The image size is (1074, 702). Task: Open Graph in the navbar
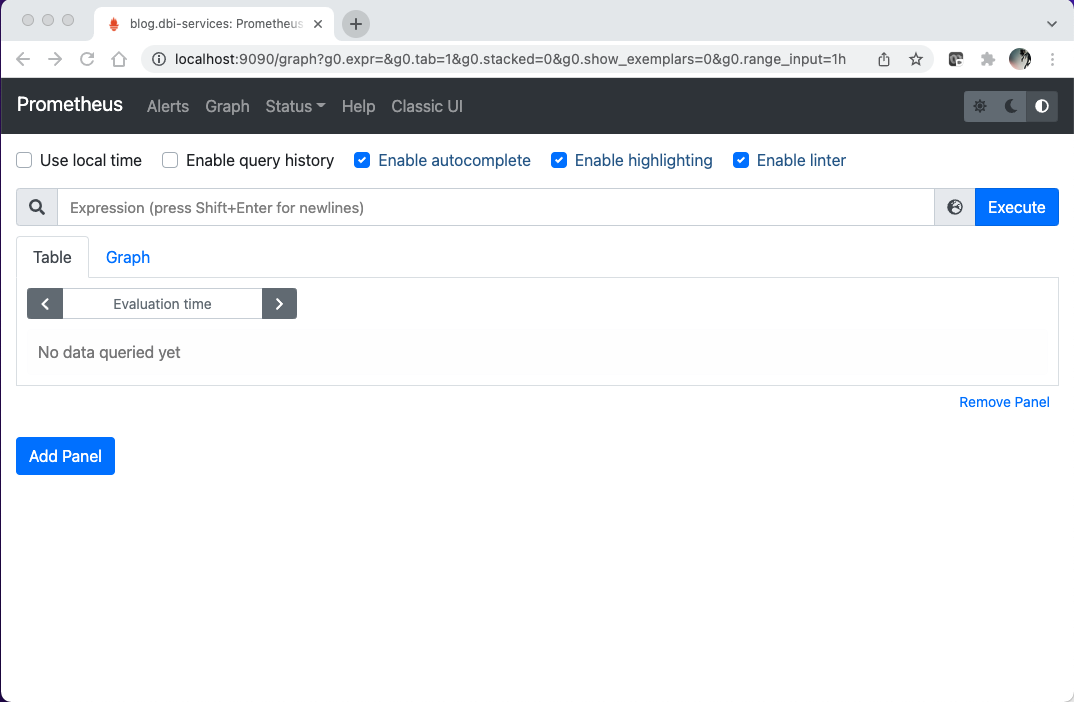click(227, 106)
